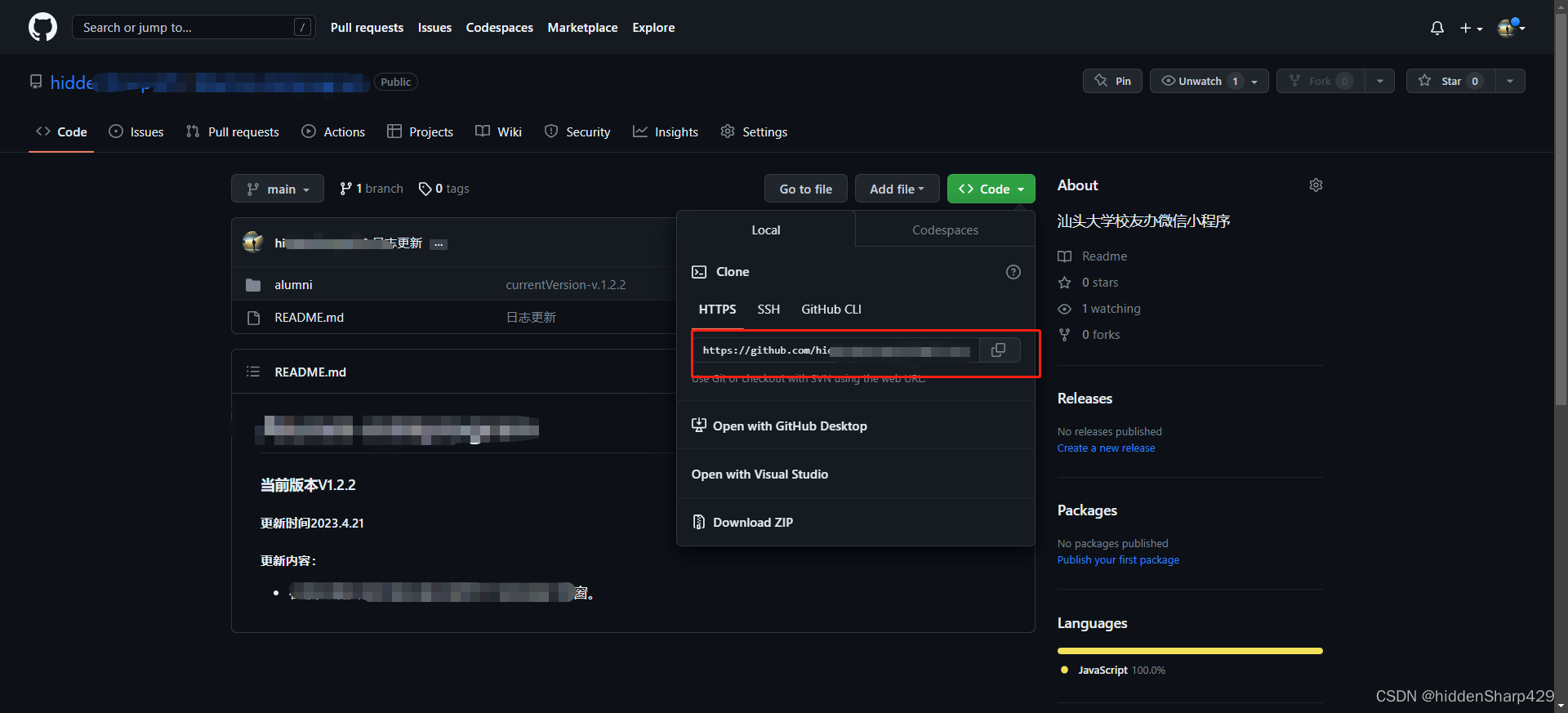
Task: Open the commit author avatar
Action: (253, 243)
